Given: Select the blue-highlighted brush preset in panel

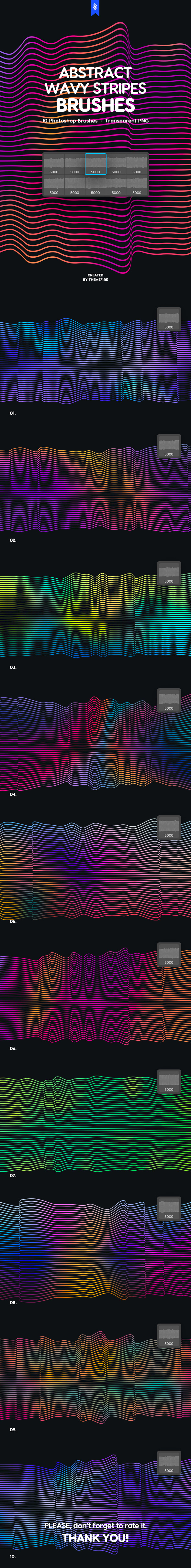Looking at the screenshot, I should point(95,164).
